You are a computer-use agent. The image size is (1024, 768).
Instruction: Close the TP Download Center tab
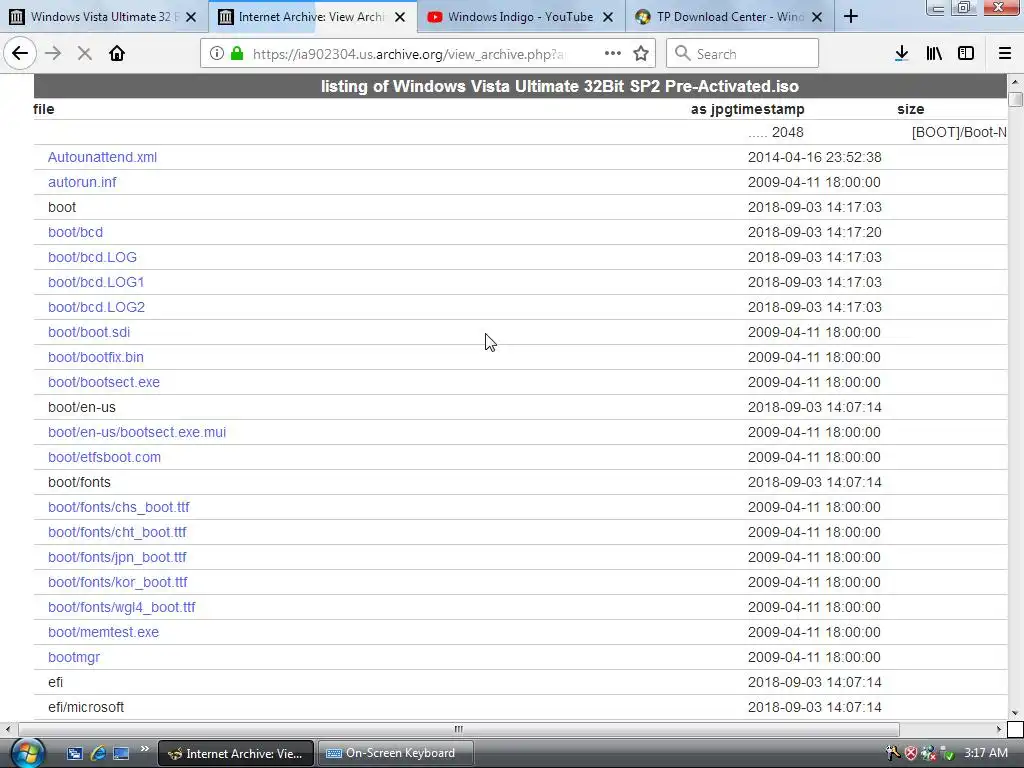(817, 17)
